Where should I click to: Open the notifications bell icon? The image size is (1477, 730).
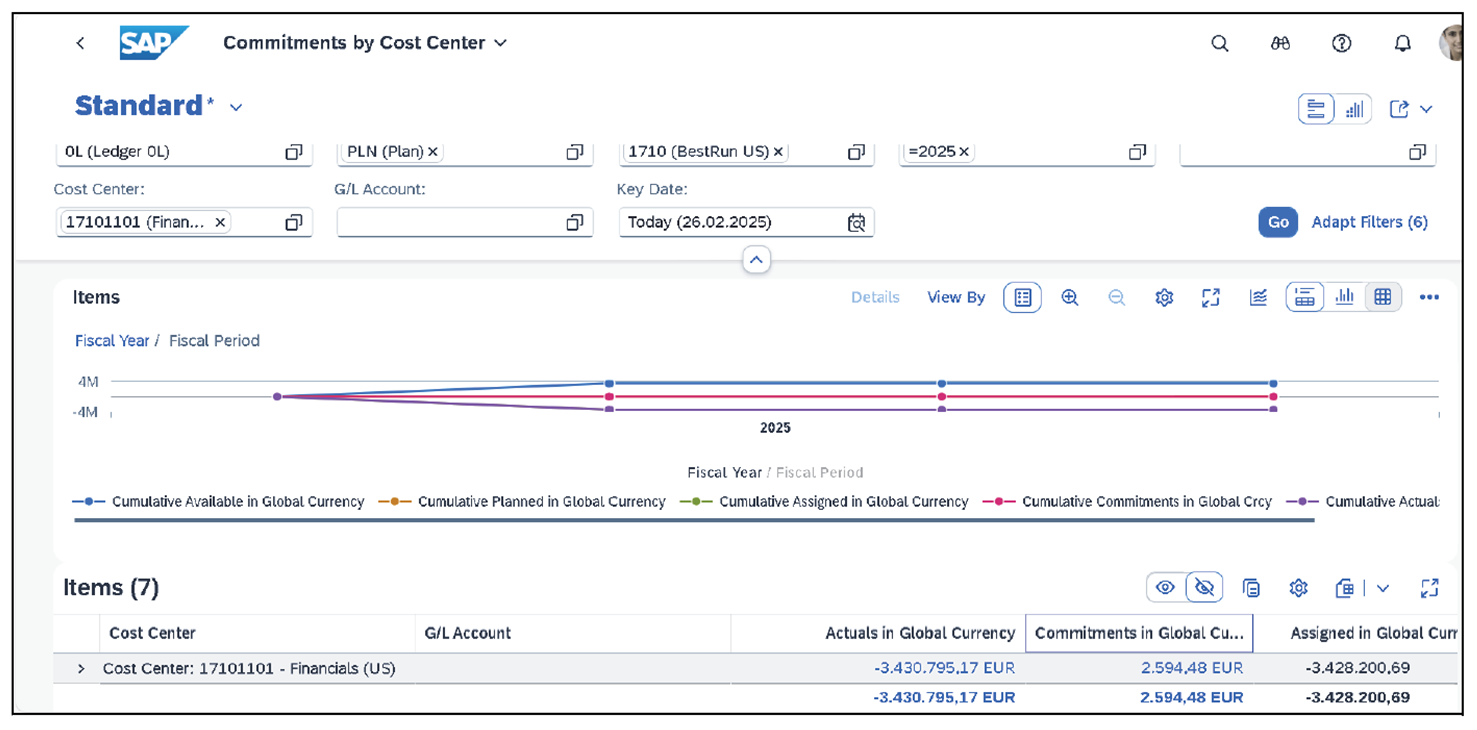[x=1403, y=43]
